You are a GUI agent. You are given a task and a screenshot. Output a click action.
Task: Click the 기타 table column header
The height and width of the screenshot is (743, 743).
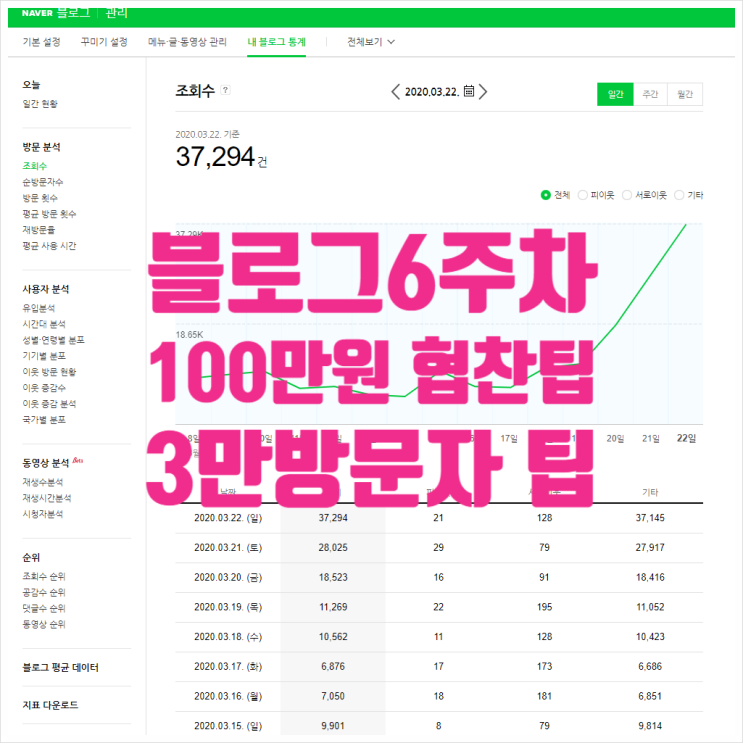650,493
